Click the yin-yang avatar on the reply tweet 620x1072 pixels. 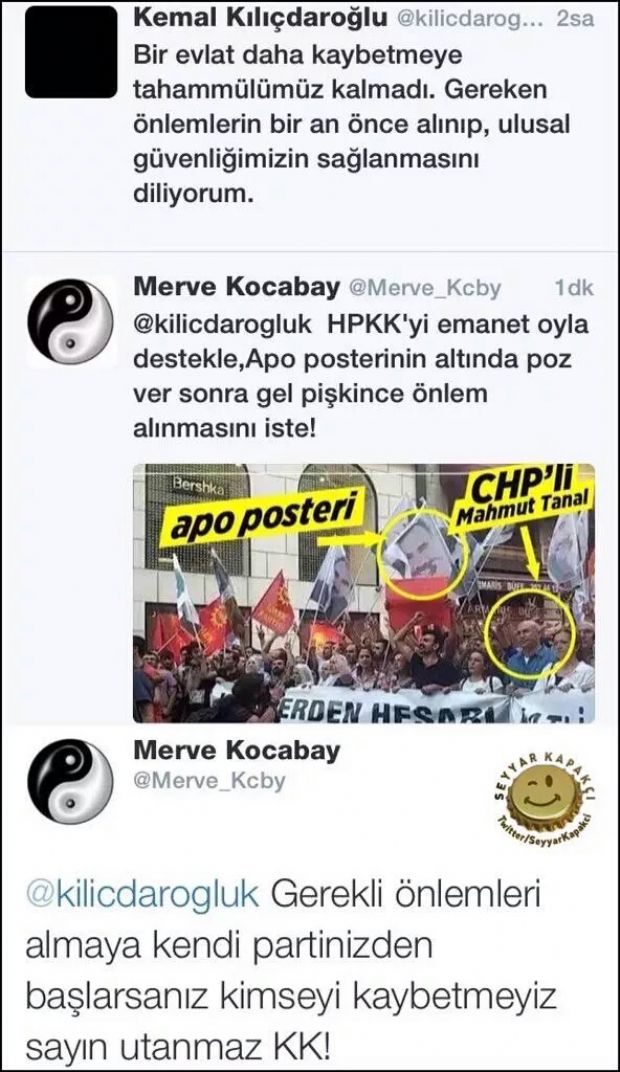[x=71, y=322]
